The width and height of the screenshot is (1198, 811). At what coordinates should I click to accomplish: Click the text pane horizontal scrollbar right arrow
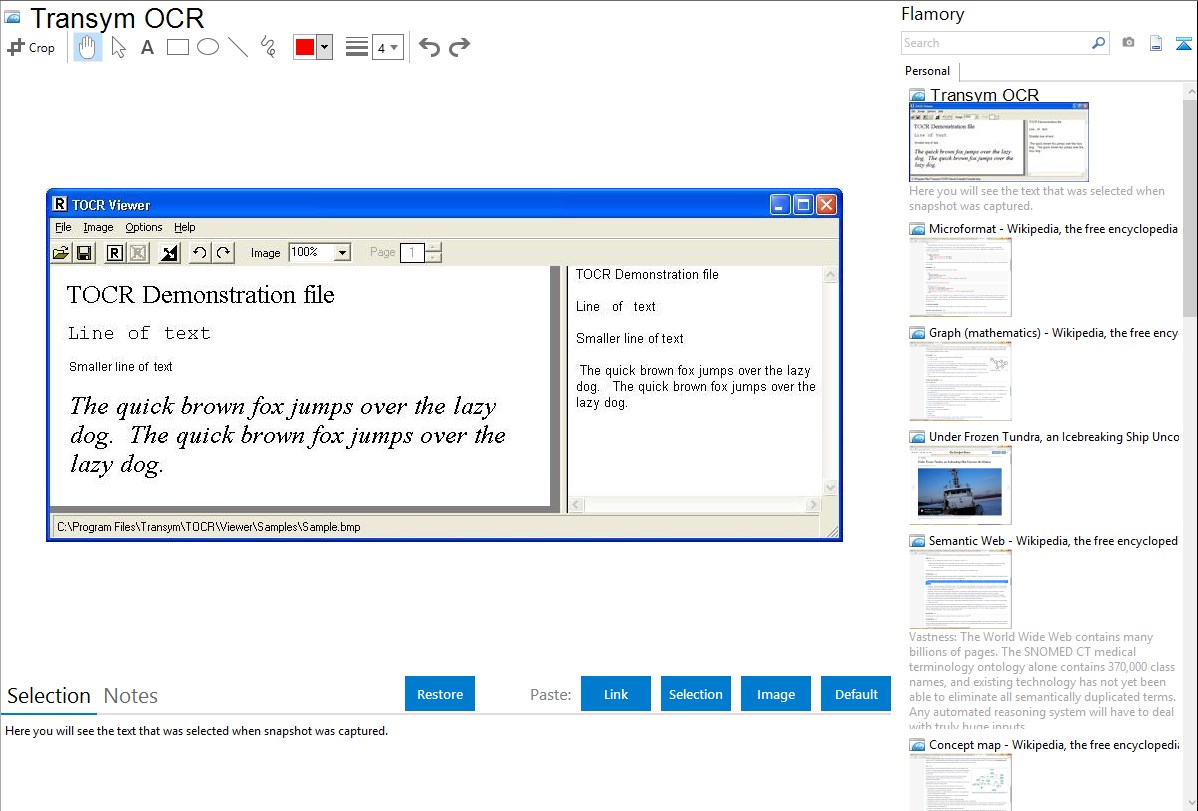pyautogui.click(x=812, y=504)
